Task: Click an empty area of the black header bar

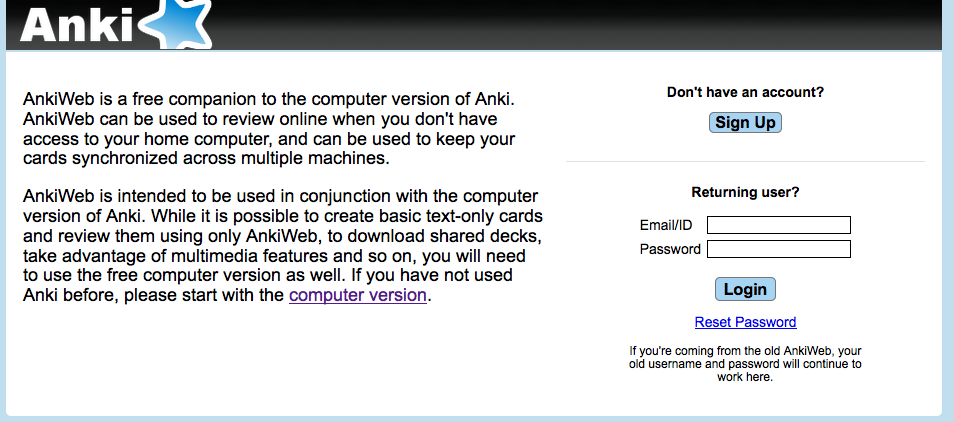Action: pyautogui.click(x=578, y=24)
